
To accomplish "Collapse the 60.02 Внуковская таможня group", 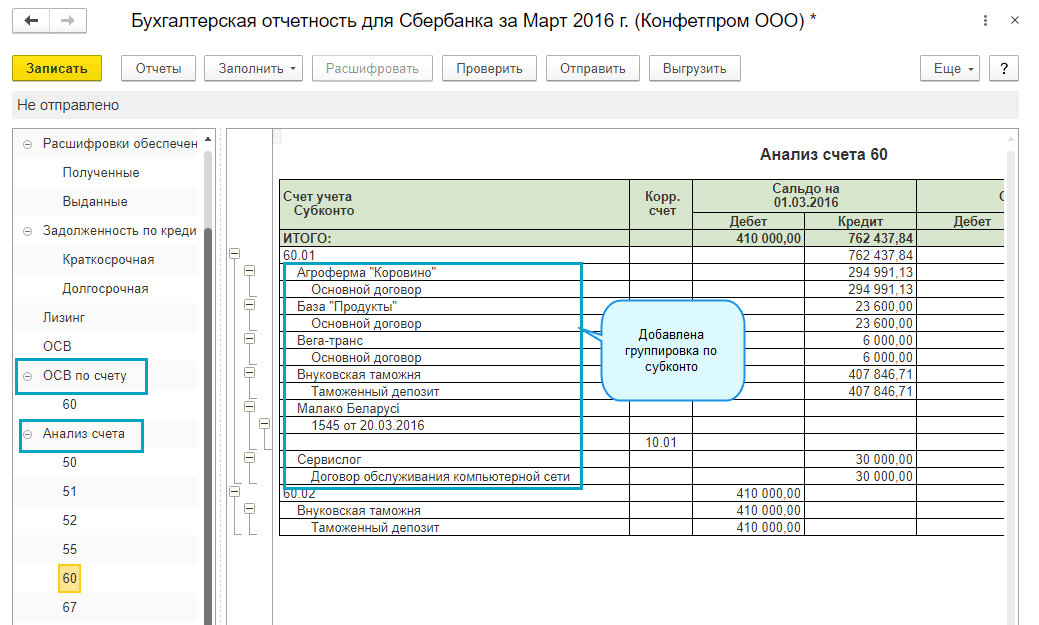I will pos(249,509).
